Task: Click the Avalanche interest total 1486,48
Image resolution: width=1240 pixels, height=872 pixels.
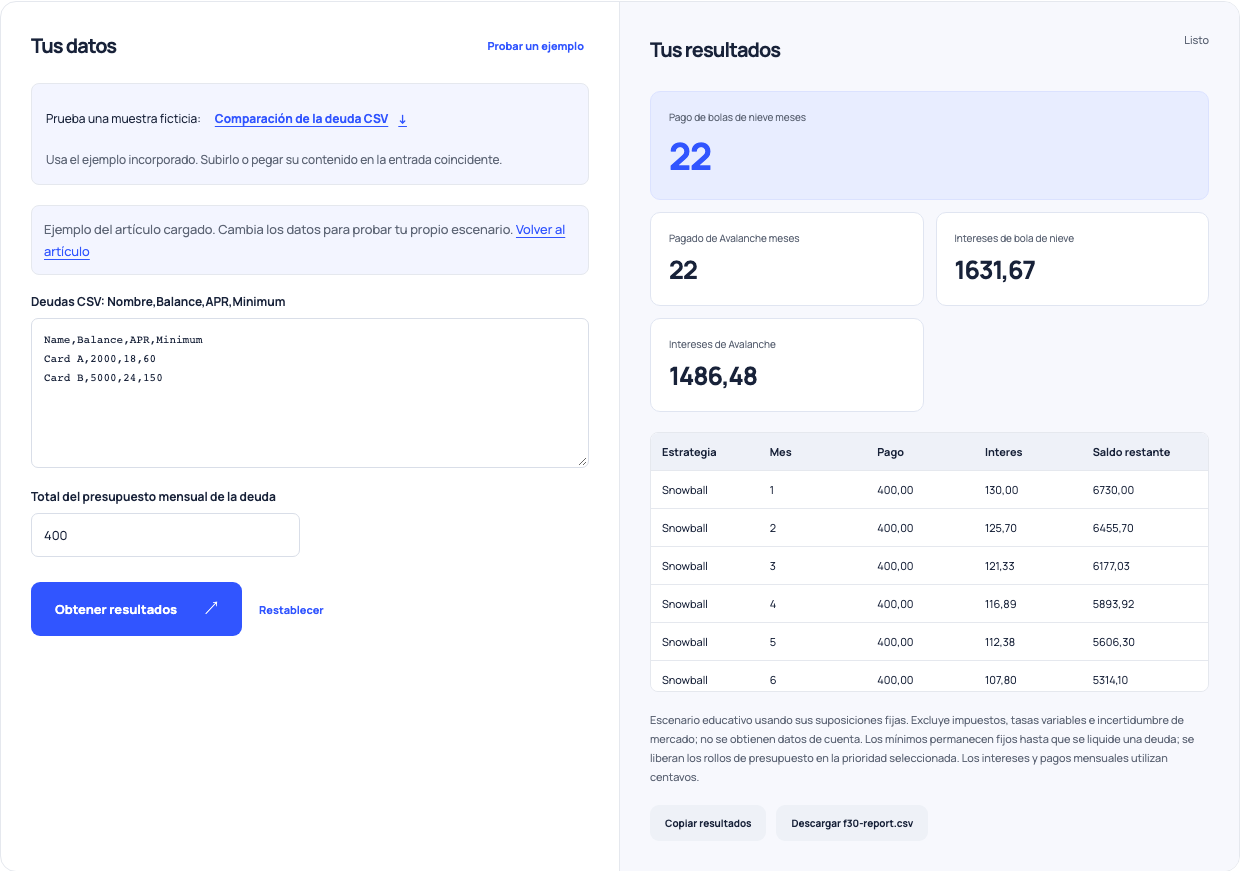Action: coord(713,376)
